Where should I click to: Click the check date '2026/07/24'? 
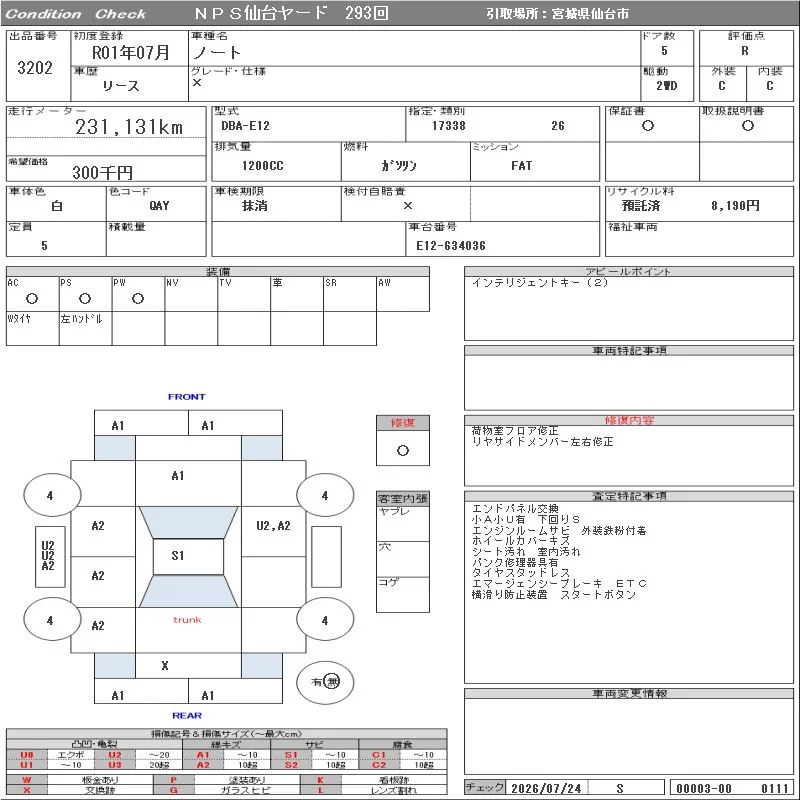(546, 788)
